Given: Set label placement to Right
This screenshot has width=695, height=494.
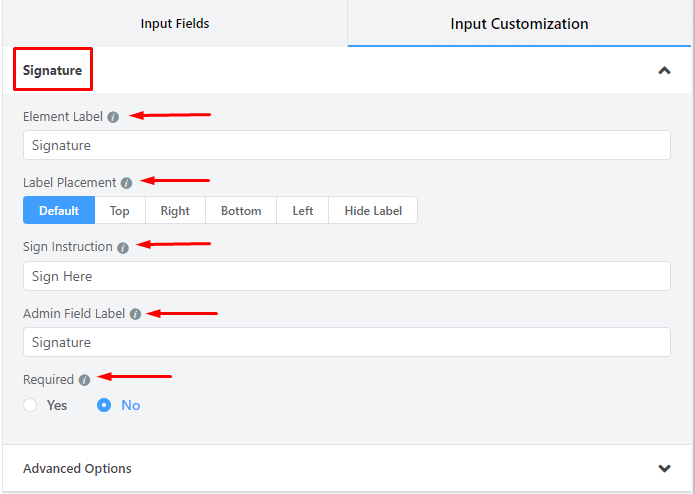Looking at the screenshot, I should (x=175, y=210).
